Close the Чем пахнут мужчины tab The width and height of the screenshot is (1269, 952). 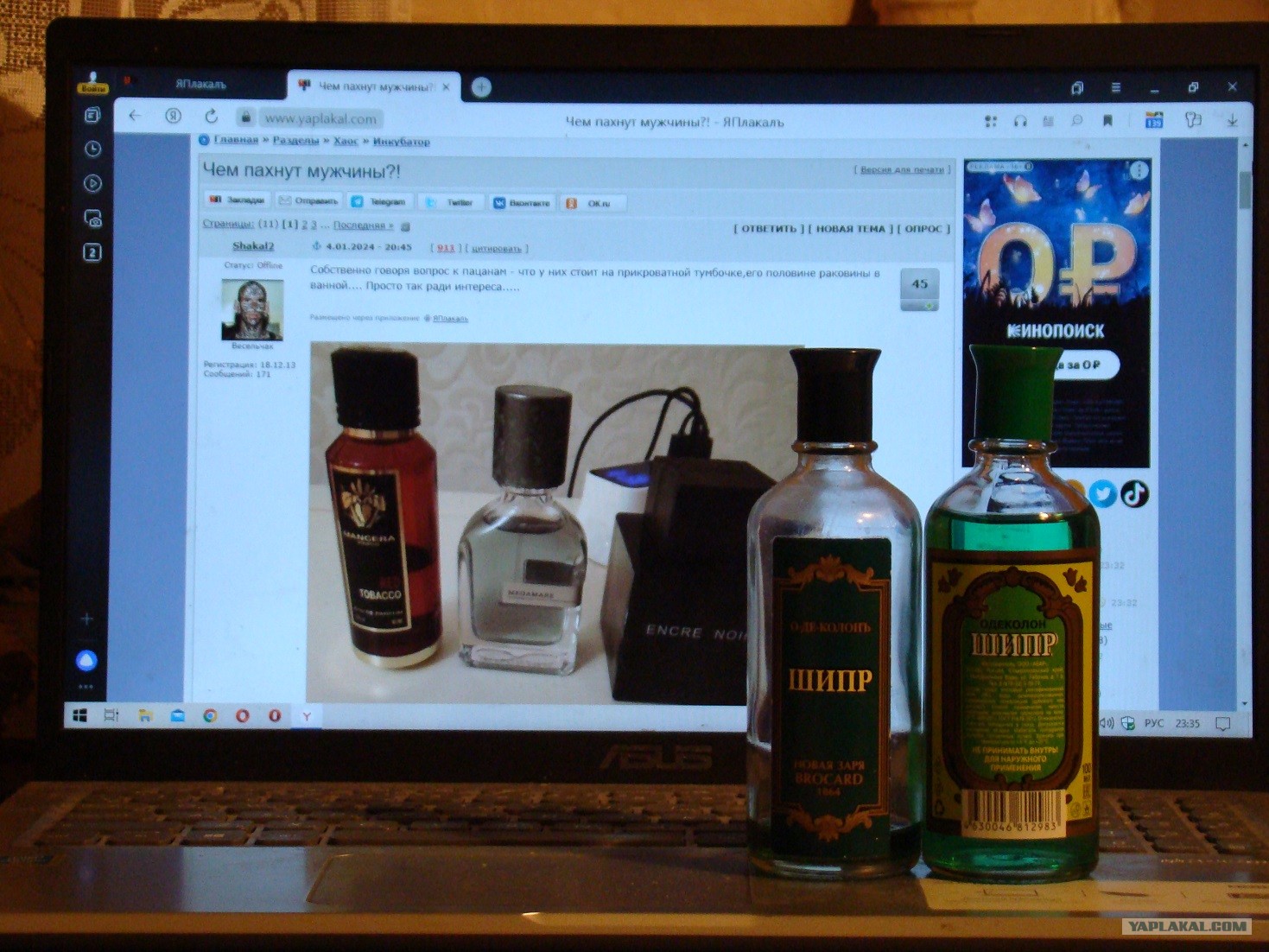point(446,87)
